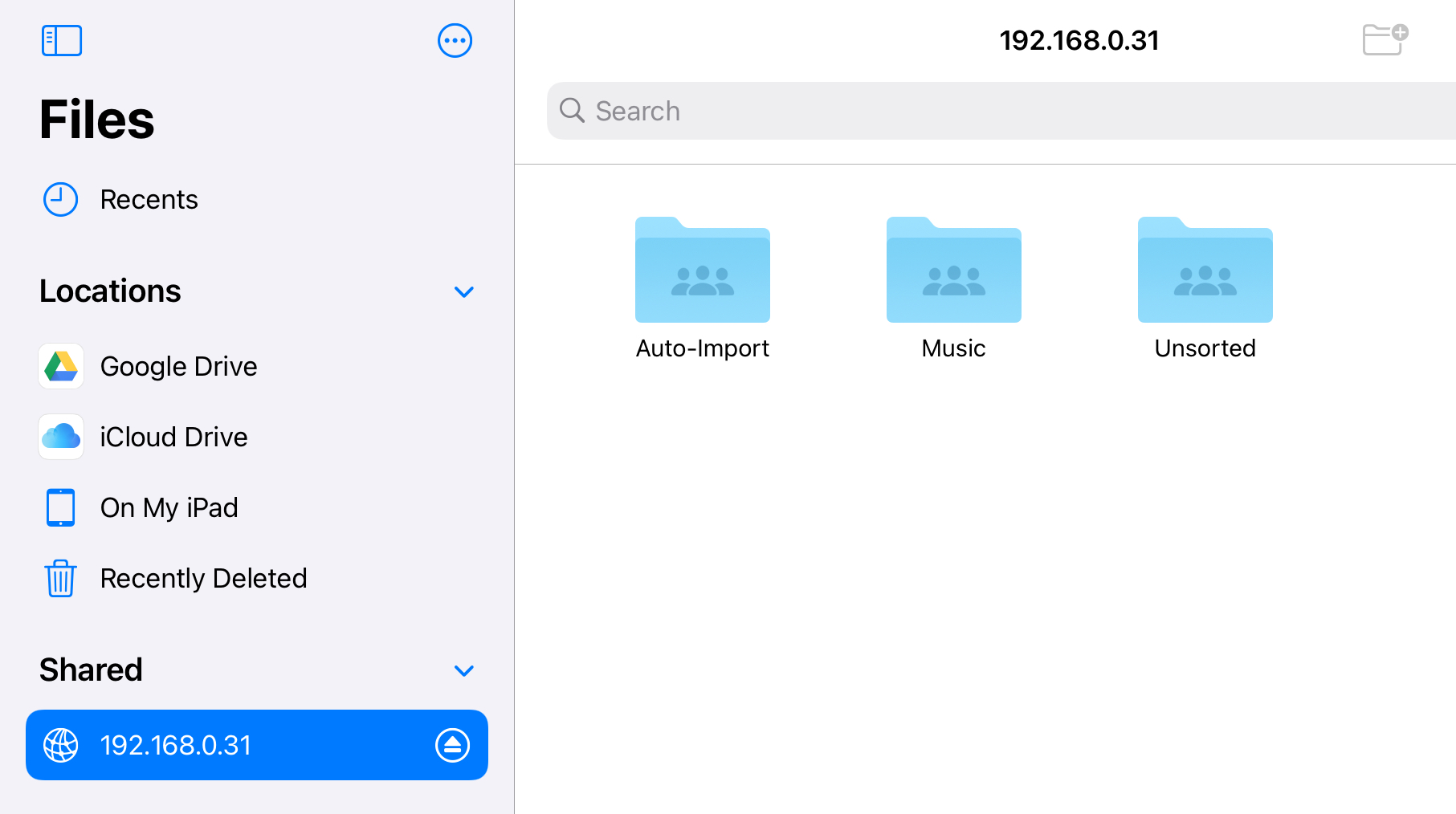The height and width of the screenshot is (814, 1456).
Task: Click the Recently Deleted trash icon
Action: [61, 579]
